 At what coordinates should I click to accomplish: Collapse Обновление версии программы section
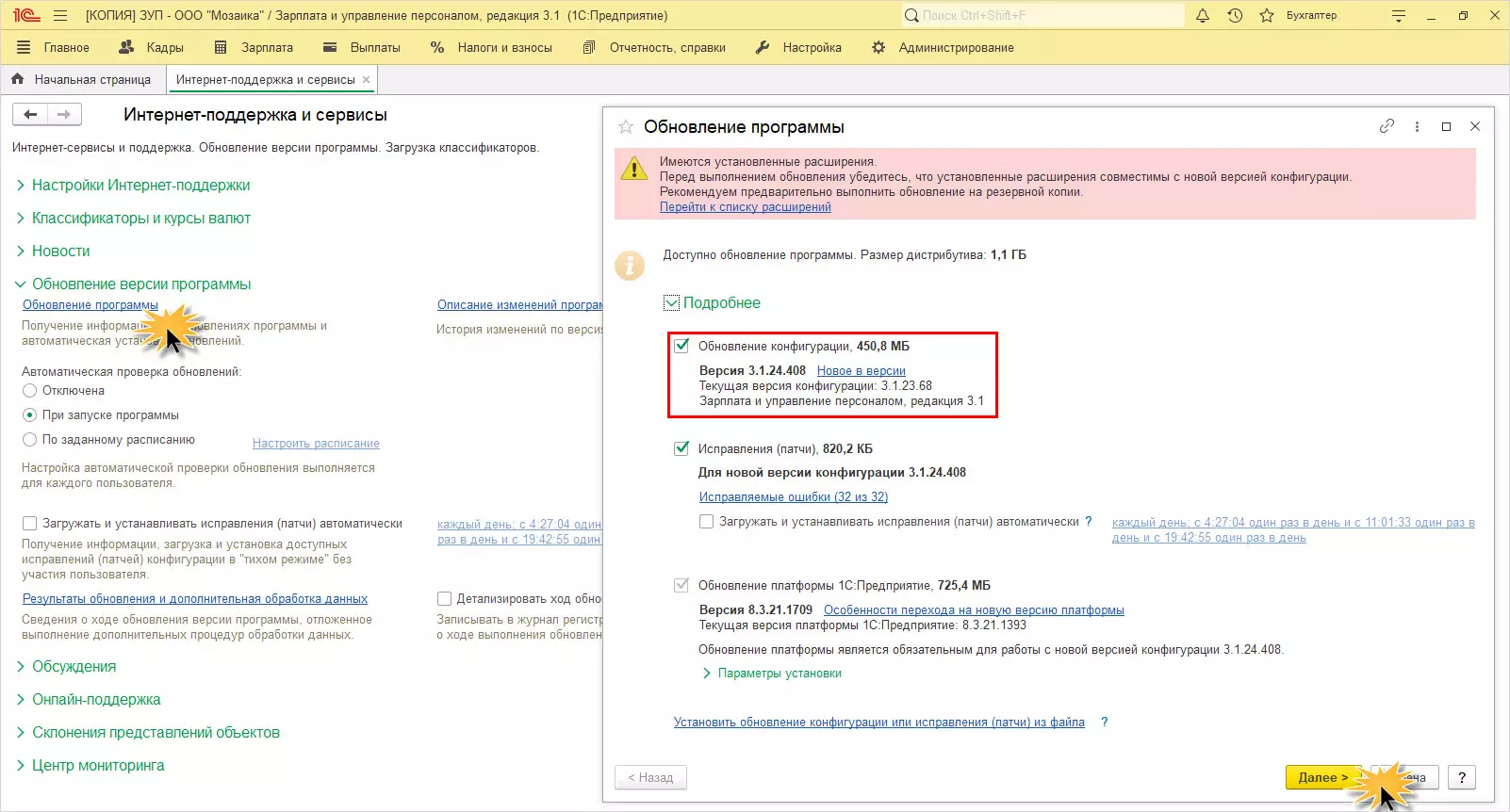coord(133,284)
